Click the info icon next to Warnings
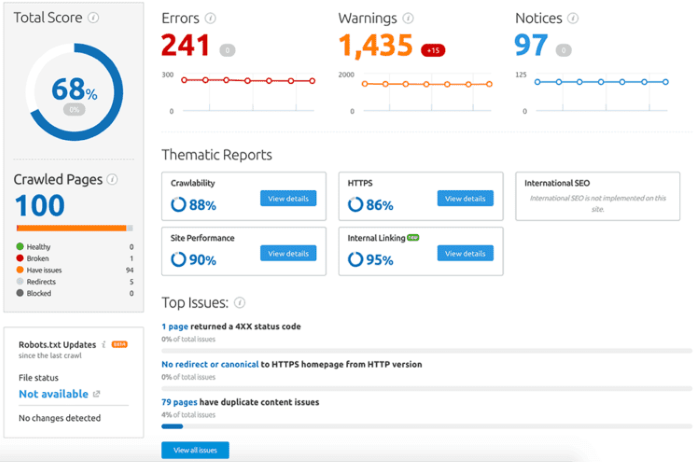Image resolution: width=700 pixels, height=462 pixels. (408, 18)
